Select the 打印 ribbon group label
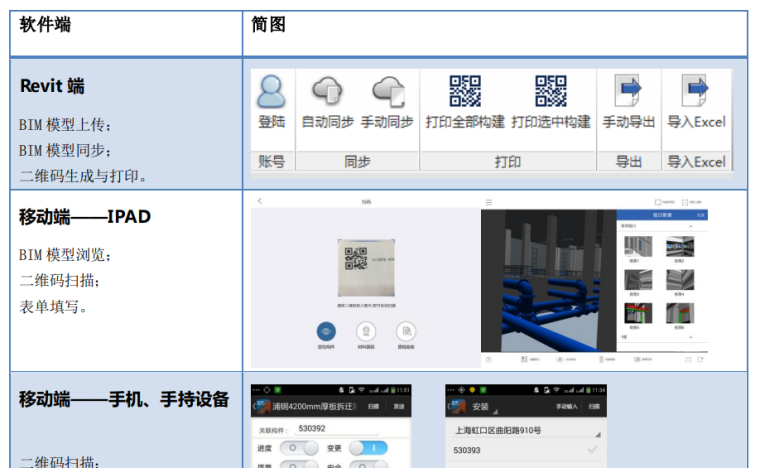The width and height of the screenshot is (760, 468). [x=507, y=161]
